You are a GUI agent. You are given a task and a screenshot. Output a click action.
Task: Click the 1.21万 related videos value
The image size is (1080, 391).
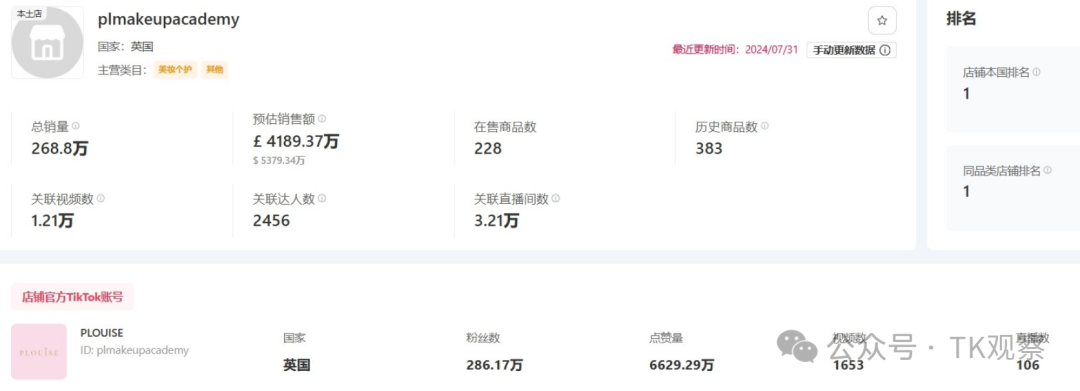[x=52, y=220]
